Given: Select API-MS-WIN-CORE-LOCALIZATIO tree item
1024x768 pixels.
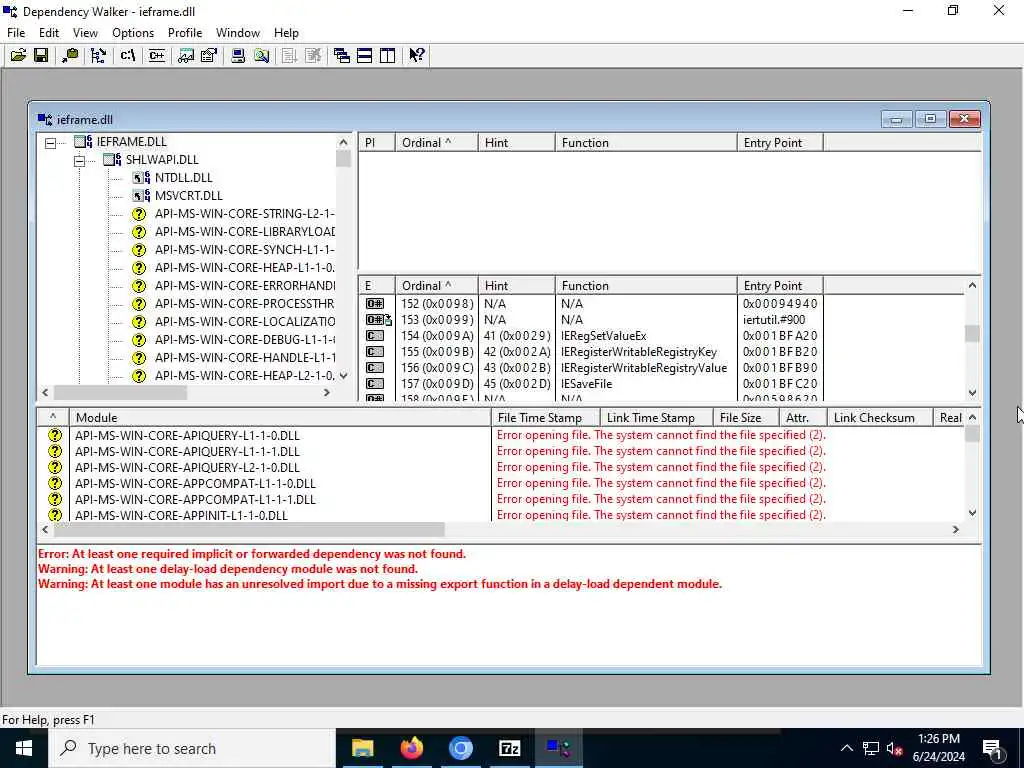Looking at the screenshot, I should pyautogui.click(x=244, y=322).
